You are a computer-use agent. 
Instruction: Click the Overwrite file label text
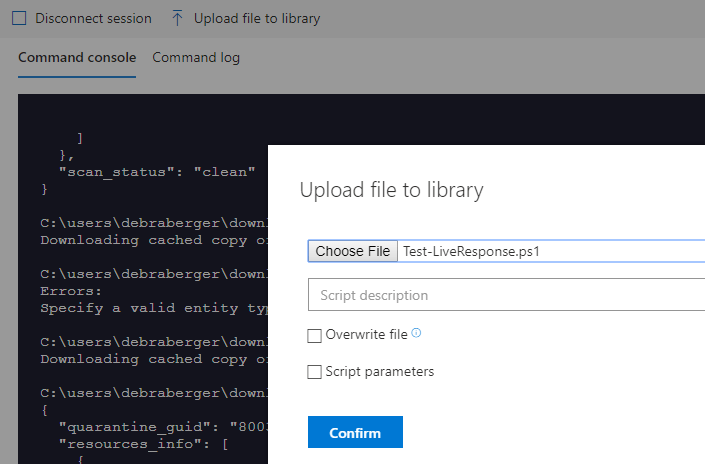point(366,335)
